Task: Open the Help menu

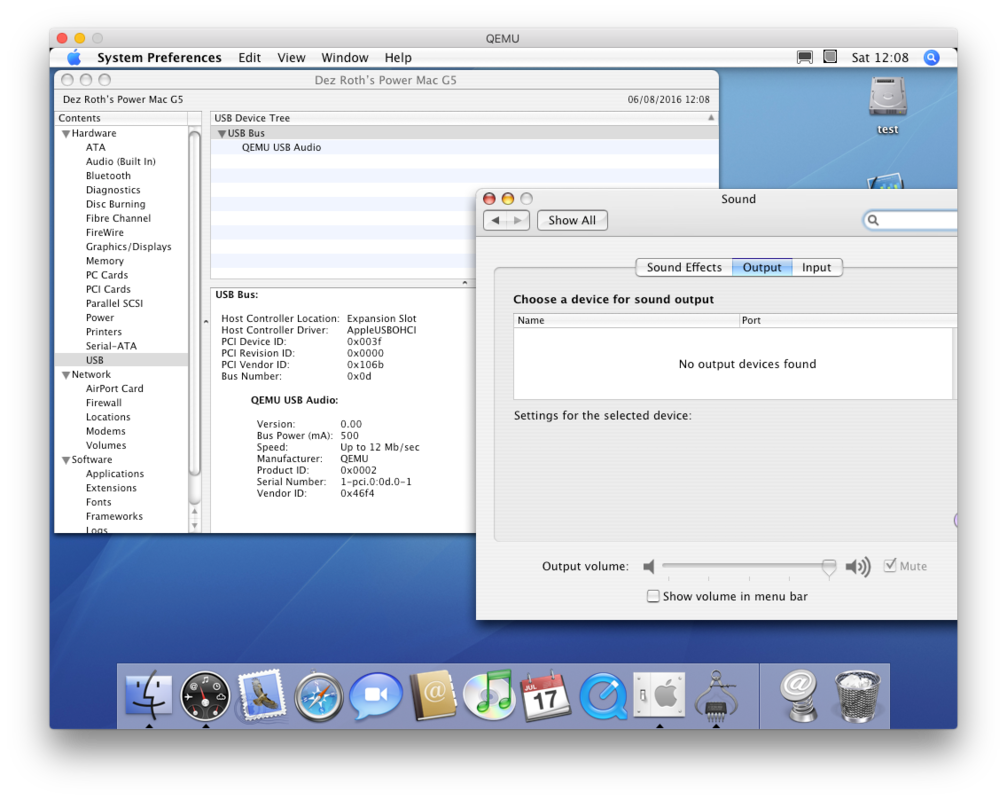Action: [398, 58]
